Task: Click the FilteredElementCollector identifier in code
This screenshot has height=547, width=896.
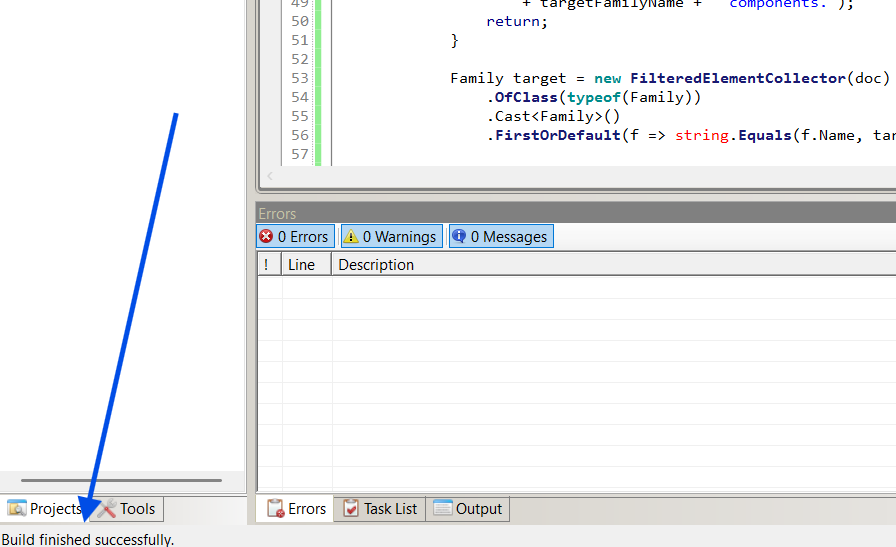Action: pyautogui.click(x=738, y=78)
